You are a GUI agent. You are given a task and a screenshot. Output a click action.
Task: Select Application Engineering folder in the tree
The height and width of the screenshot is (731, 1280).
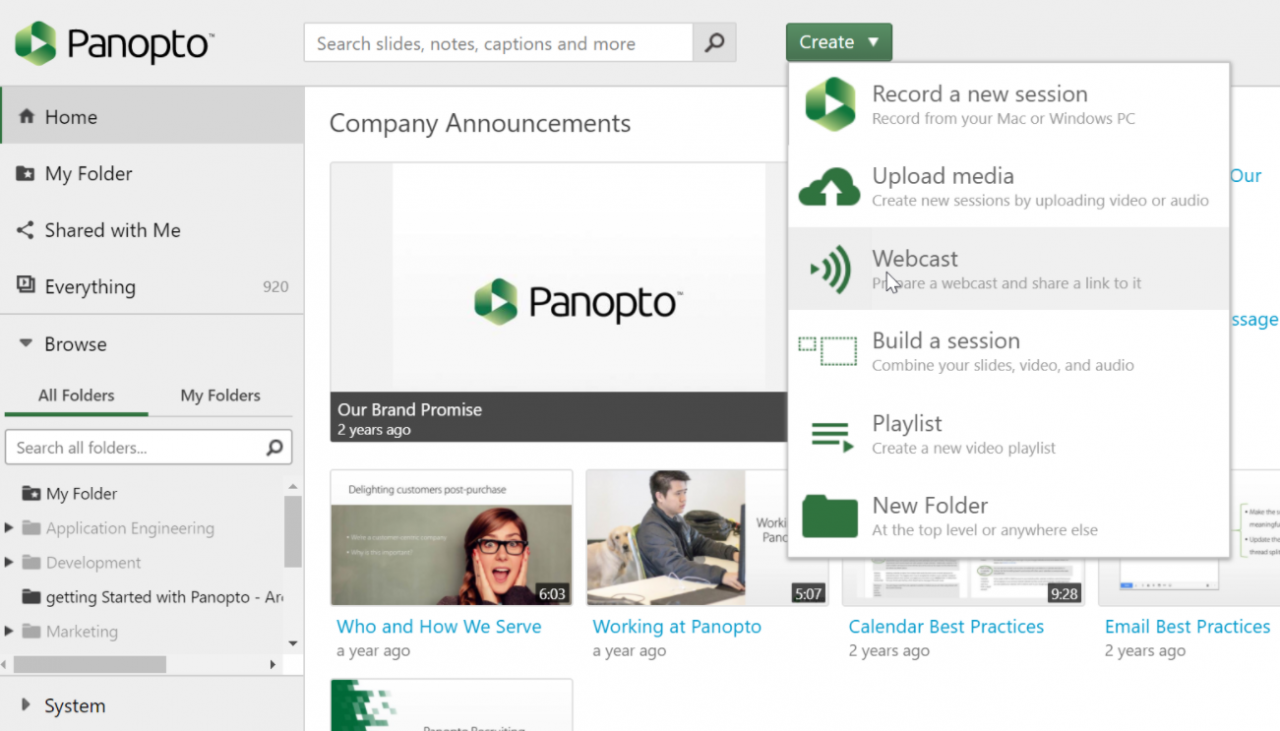(130, 528)
